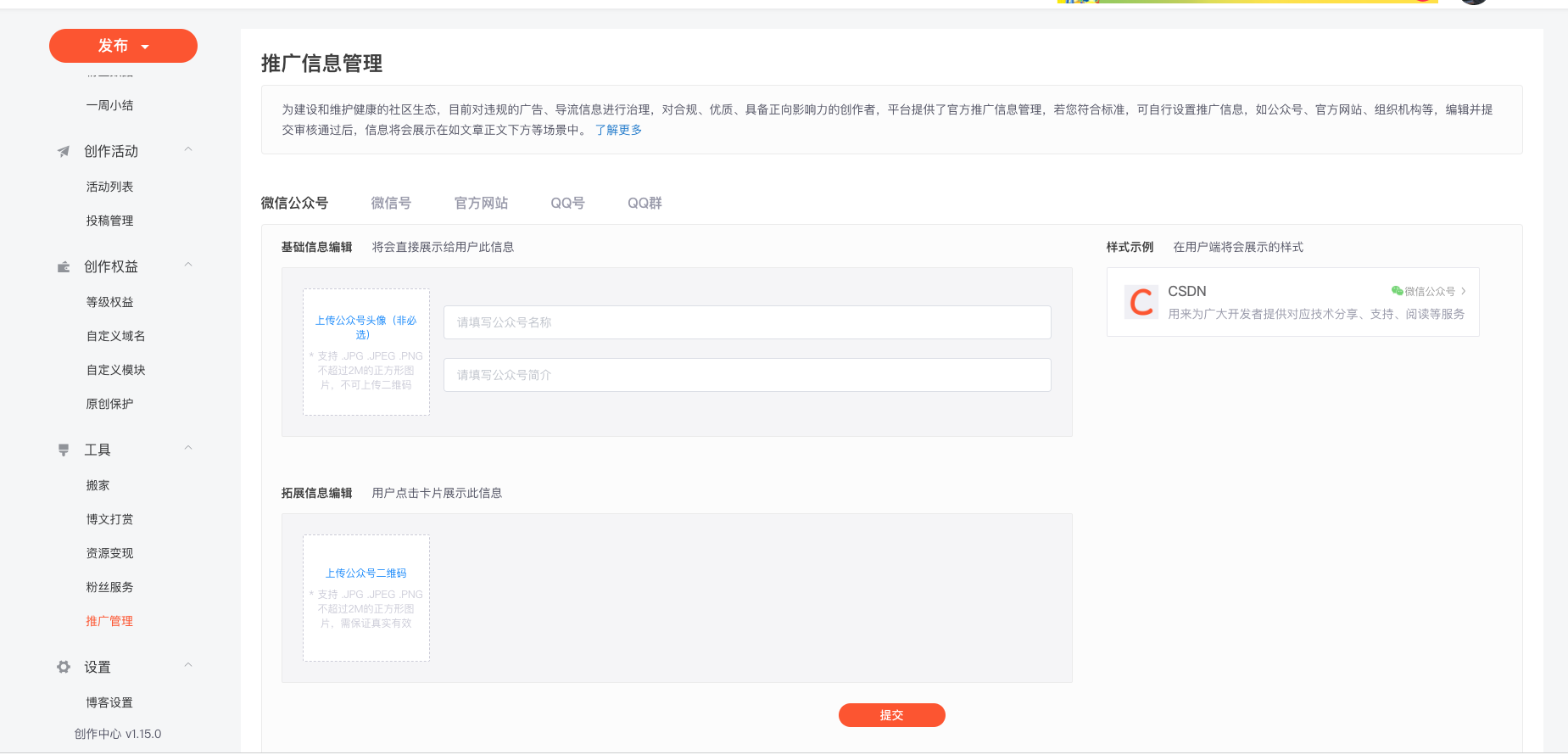This screenshot has width=1568, height=755.
Task: Open 原创保护 in the sidebar
Action: coord(109,404)
